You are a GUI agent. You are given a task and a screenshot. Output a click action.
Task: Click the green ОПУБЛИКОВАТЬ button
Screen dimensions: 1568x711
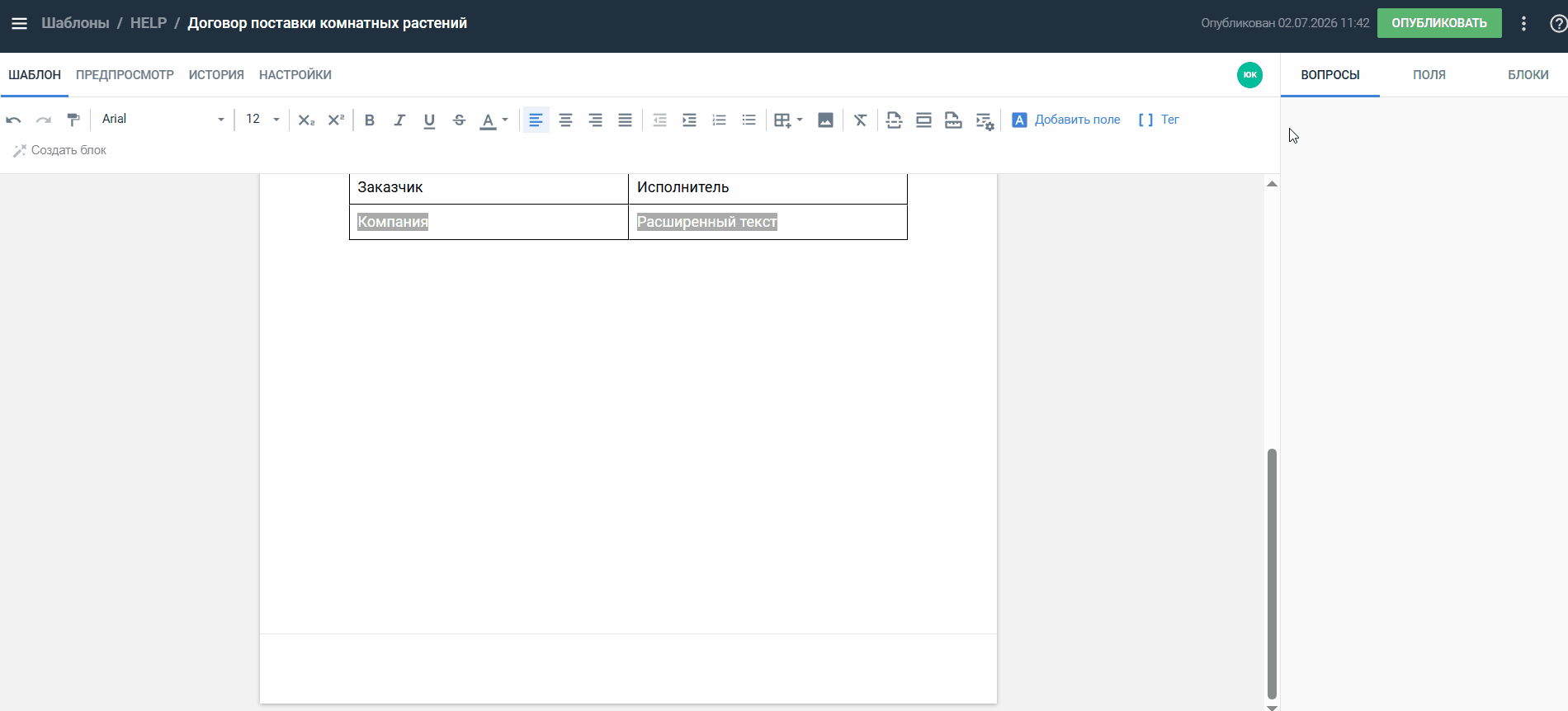[1439, 23]
